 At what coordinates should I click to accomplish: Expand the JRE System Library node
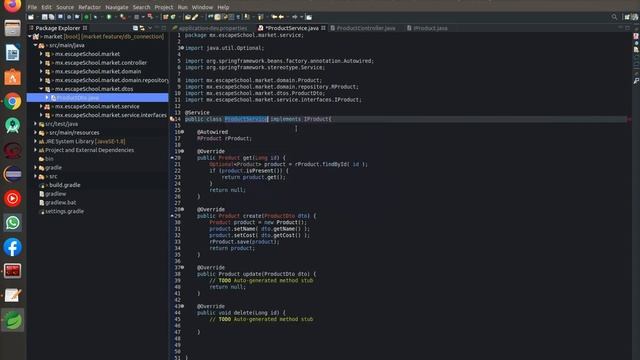click(36, 141)
